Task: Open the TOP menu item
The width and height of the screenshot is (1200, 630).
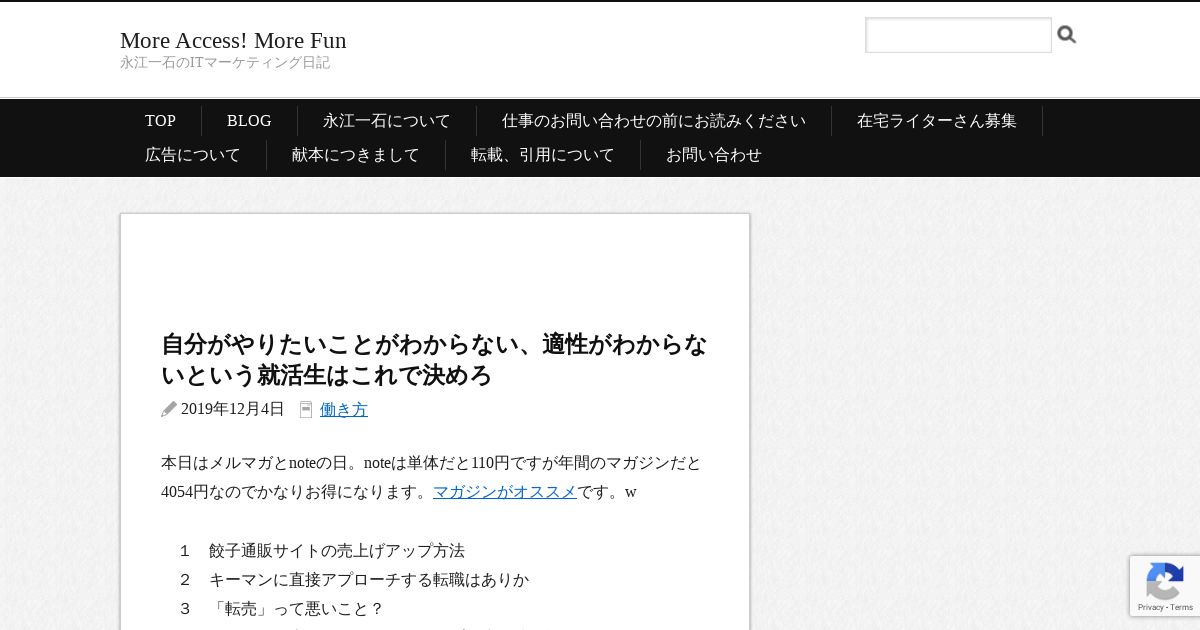Action: click(160, 121)
